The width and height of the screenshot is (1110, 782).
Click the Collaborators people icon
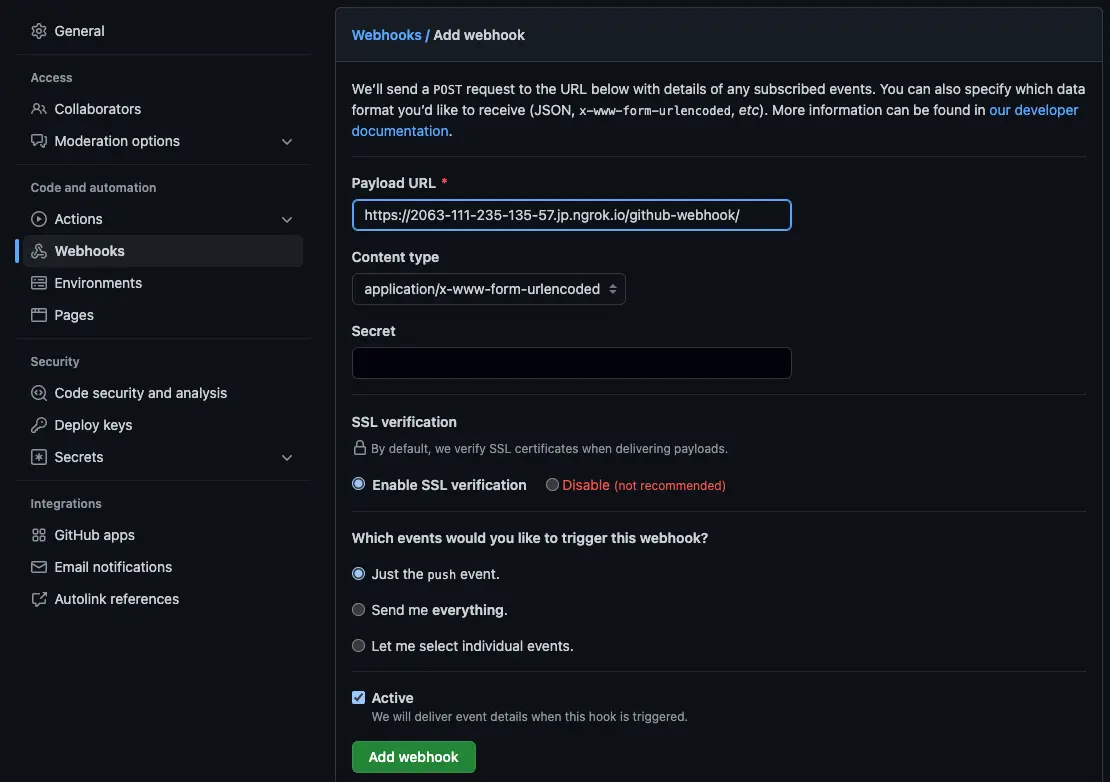39,109
